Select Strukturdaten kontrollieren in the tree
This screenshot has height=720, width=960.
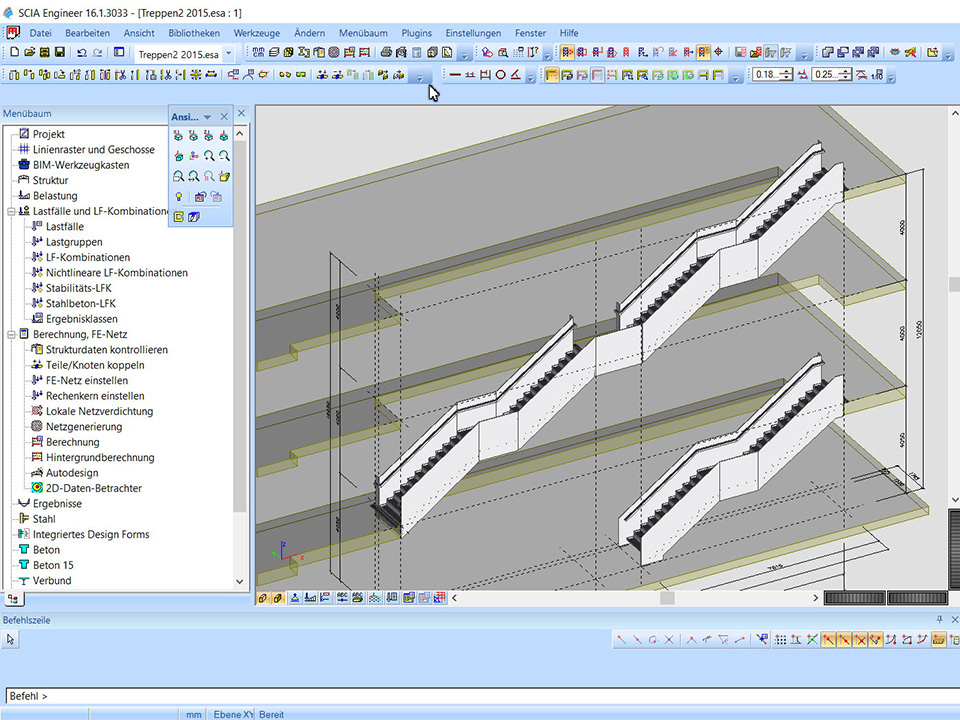[106, 350]
